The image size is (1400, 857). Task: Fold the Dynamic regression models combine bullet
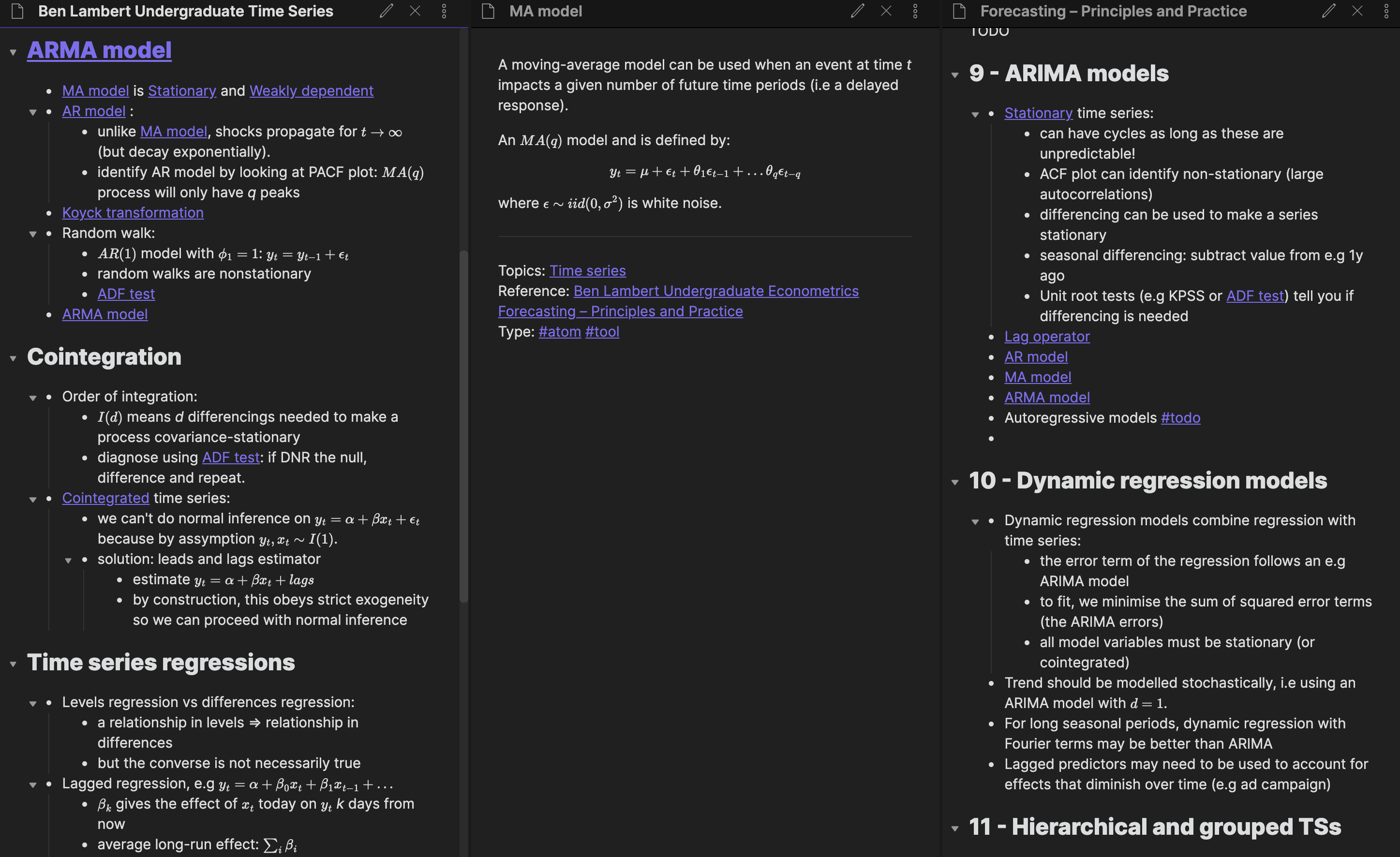click(975, 521)
